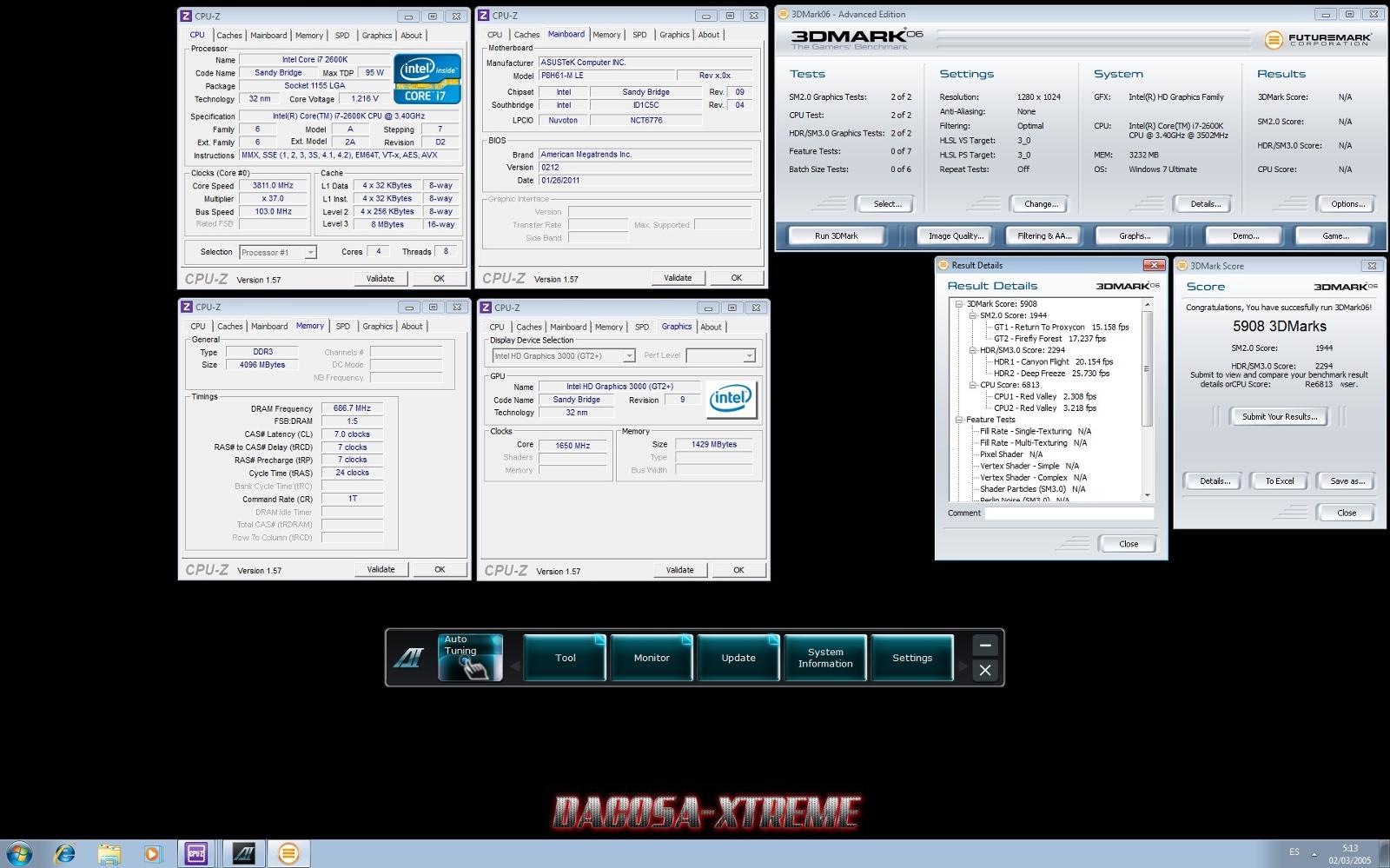Select Mainboard tab in the CPU-Z Mainboard window
Screen dimensions: 1390x868
pyautogui.click(x=566, y=34)
